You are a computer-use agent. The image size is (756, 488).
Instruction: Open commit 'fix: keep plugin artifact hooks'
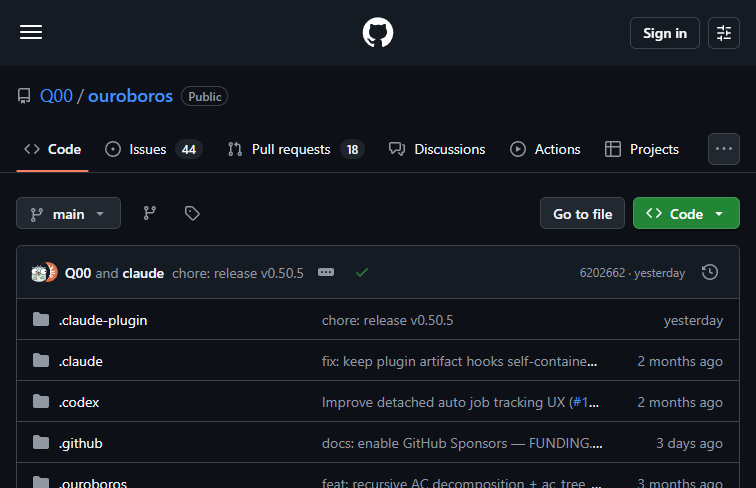click(459, 361)
